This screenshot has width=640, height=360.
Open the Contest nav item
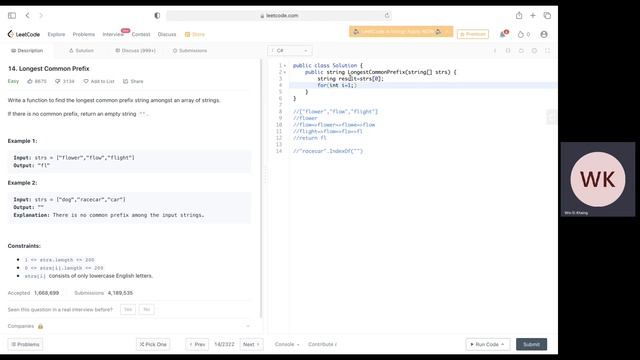click(x=141, y=34)
